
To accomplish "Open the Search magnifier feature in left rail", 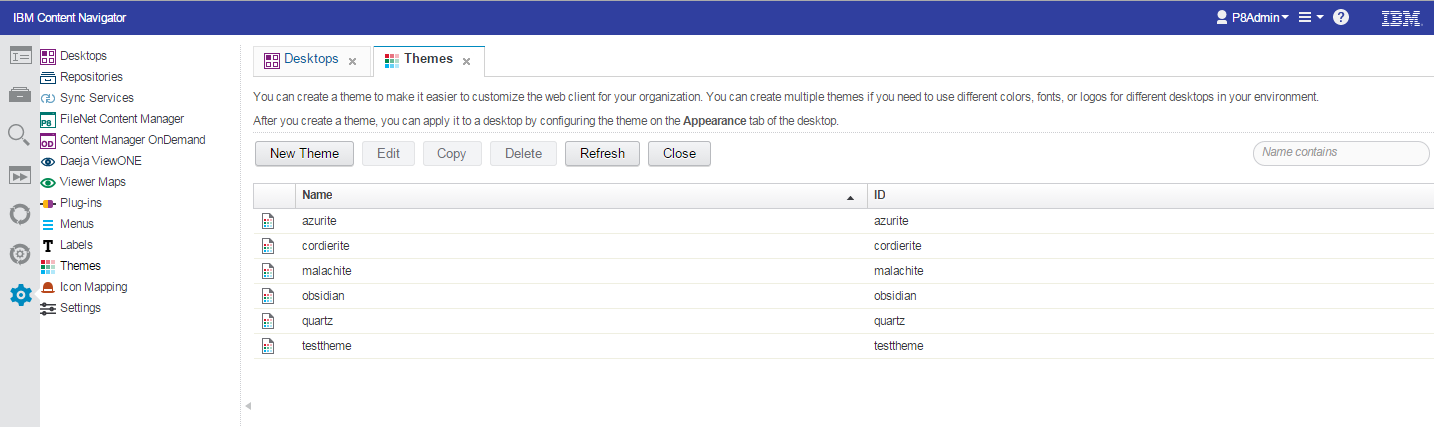I will 20,134.
